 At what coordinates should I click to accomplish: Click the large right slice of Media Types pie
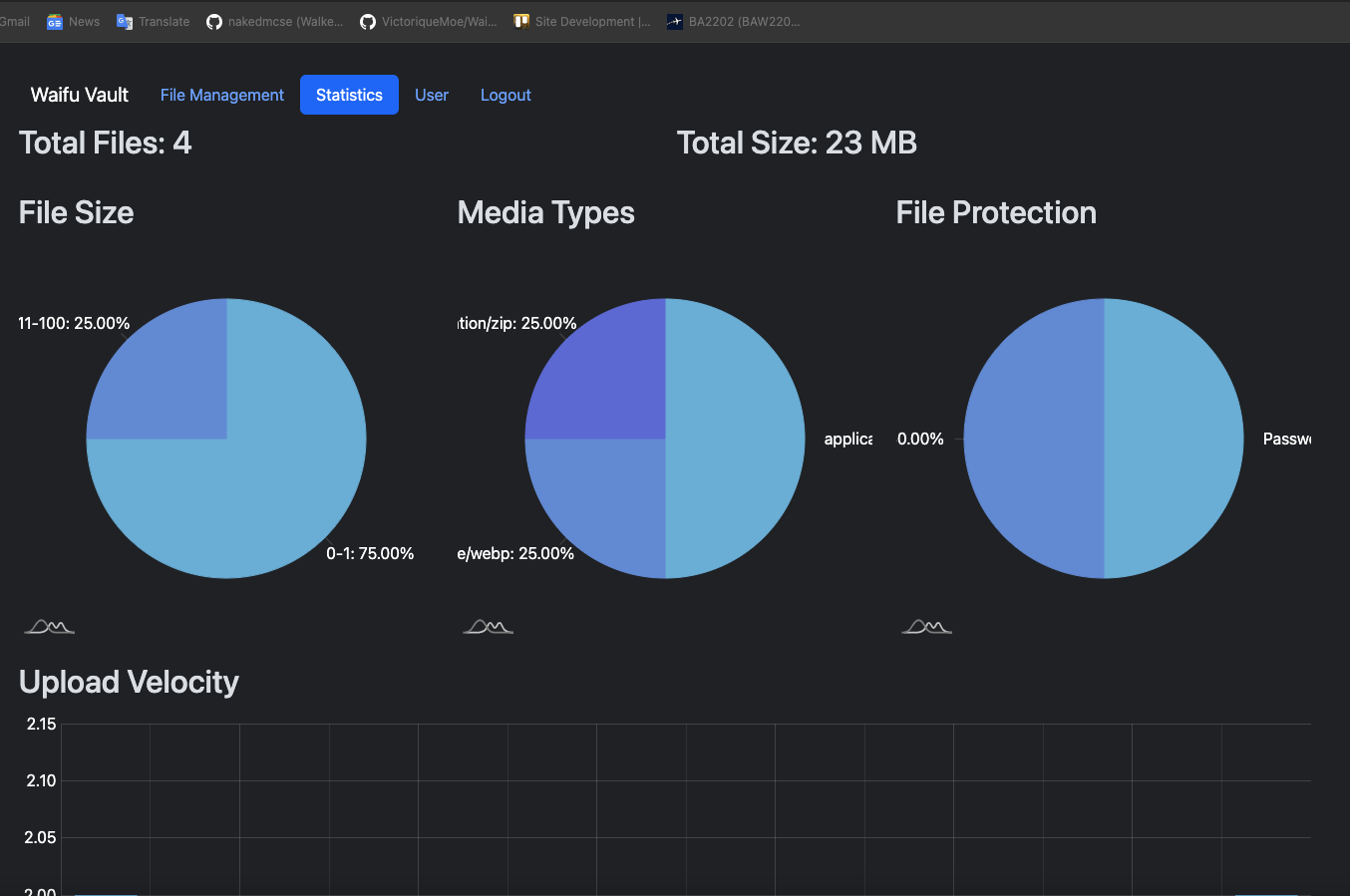point(735,439)
